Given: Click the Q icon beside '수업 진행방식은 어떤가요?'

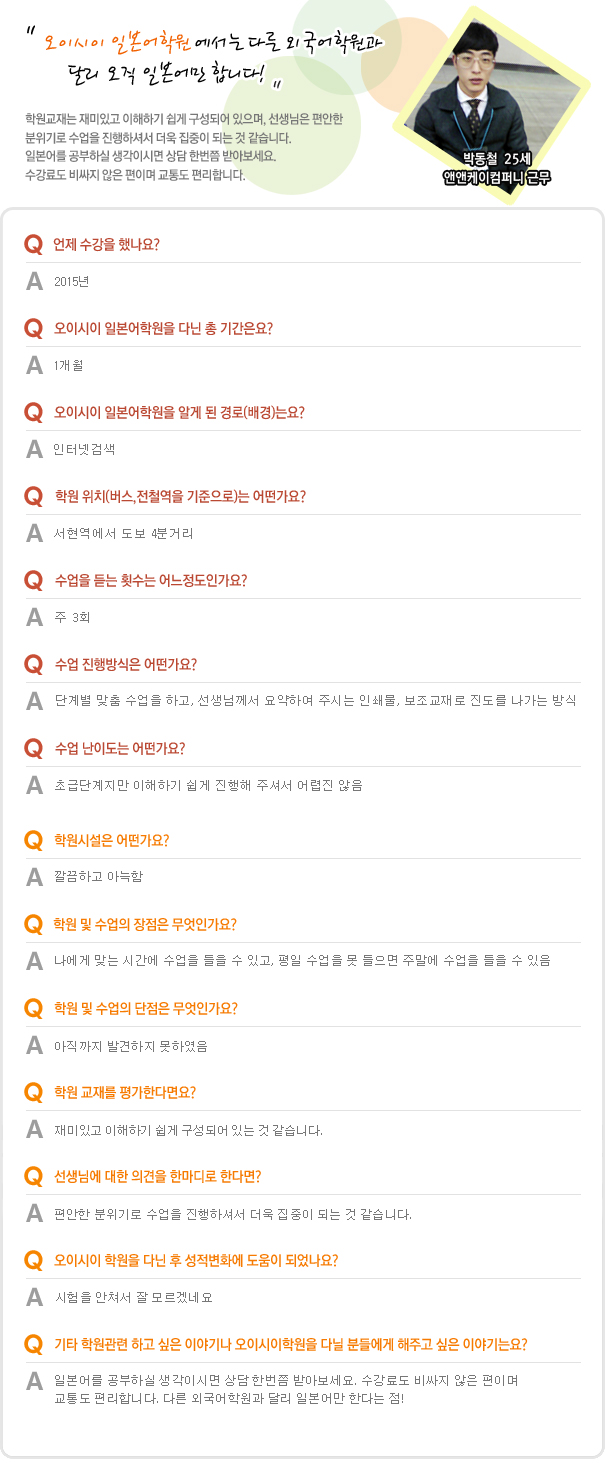Looking at the screenshot, I should (34, 665).
